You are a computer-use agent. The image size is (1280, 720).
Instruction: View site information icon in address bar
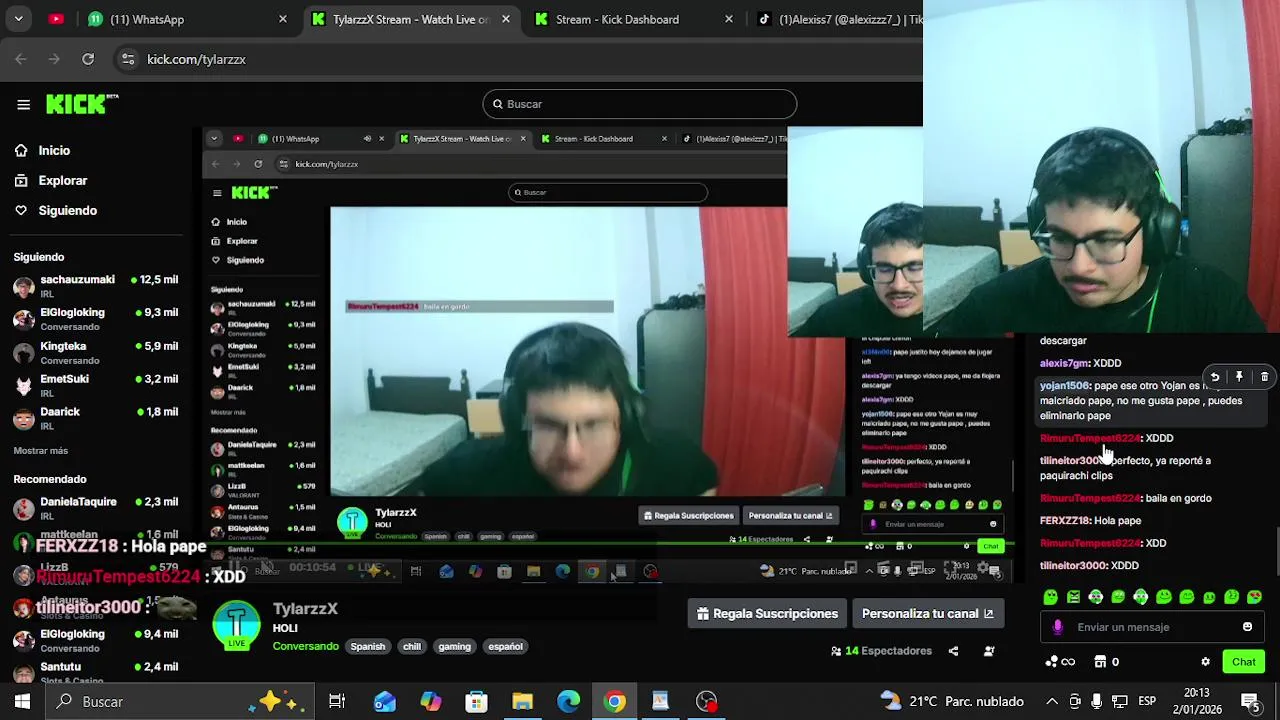point(128,59)
